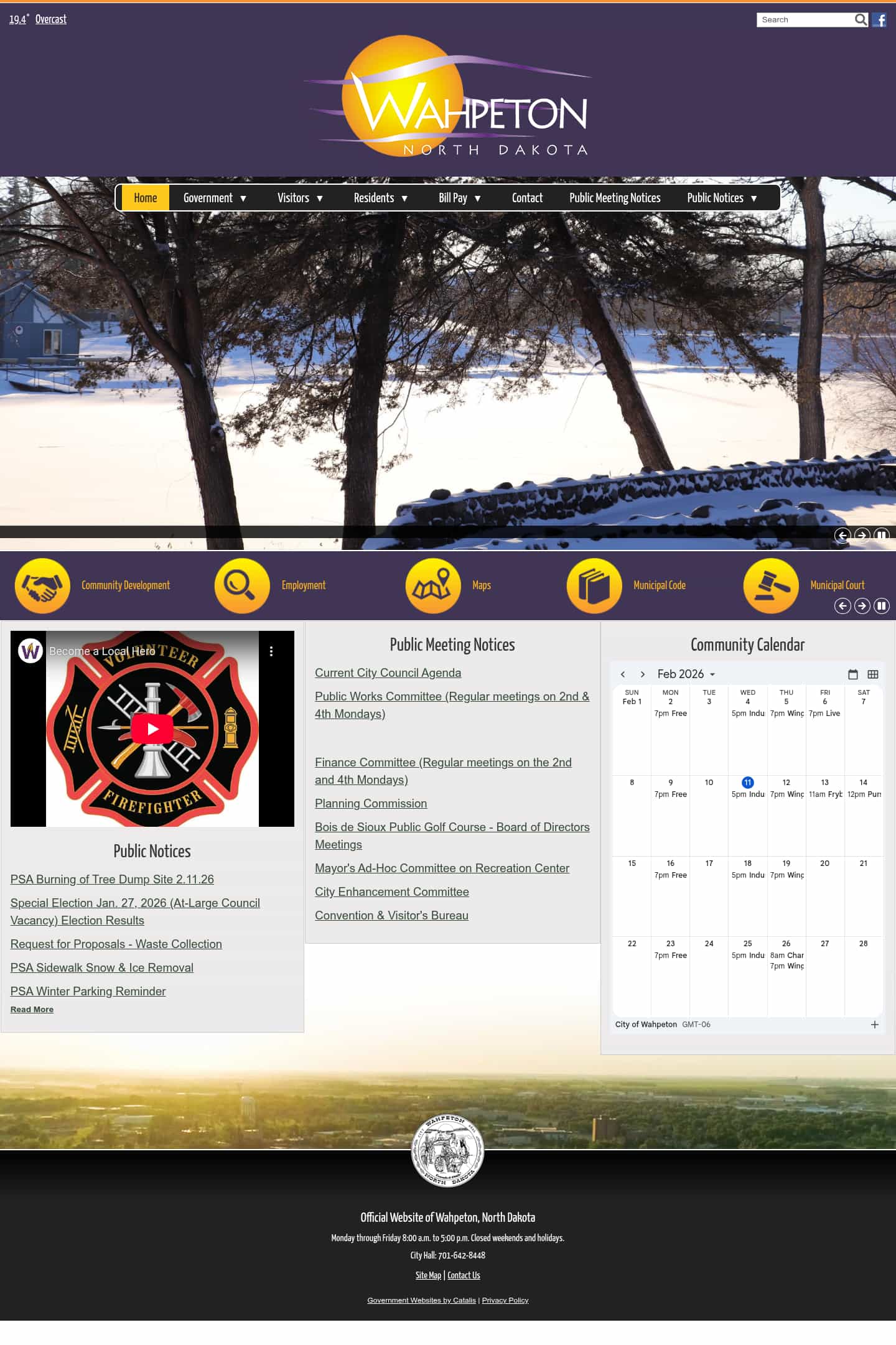Open Public Meeting Notices nav item
This screenshot has height=1345, width=896.
pyautogui.click(x=615, y=198)
